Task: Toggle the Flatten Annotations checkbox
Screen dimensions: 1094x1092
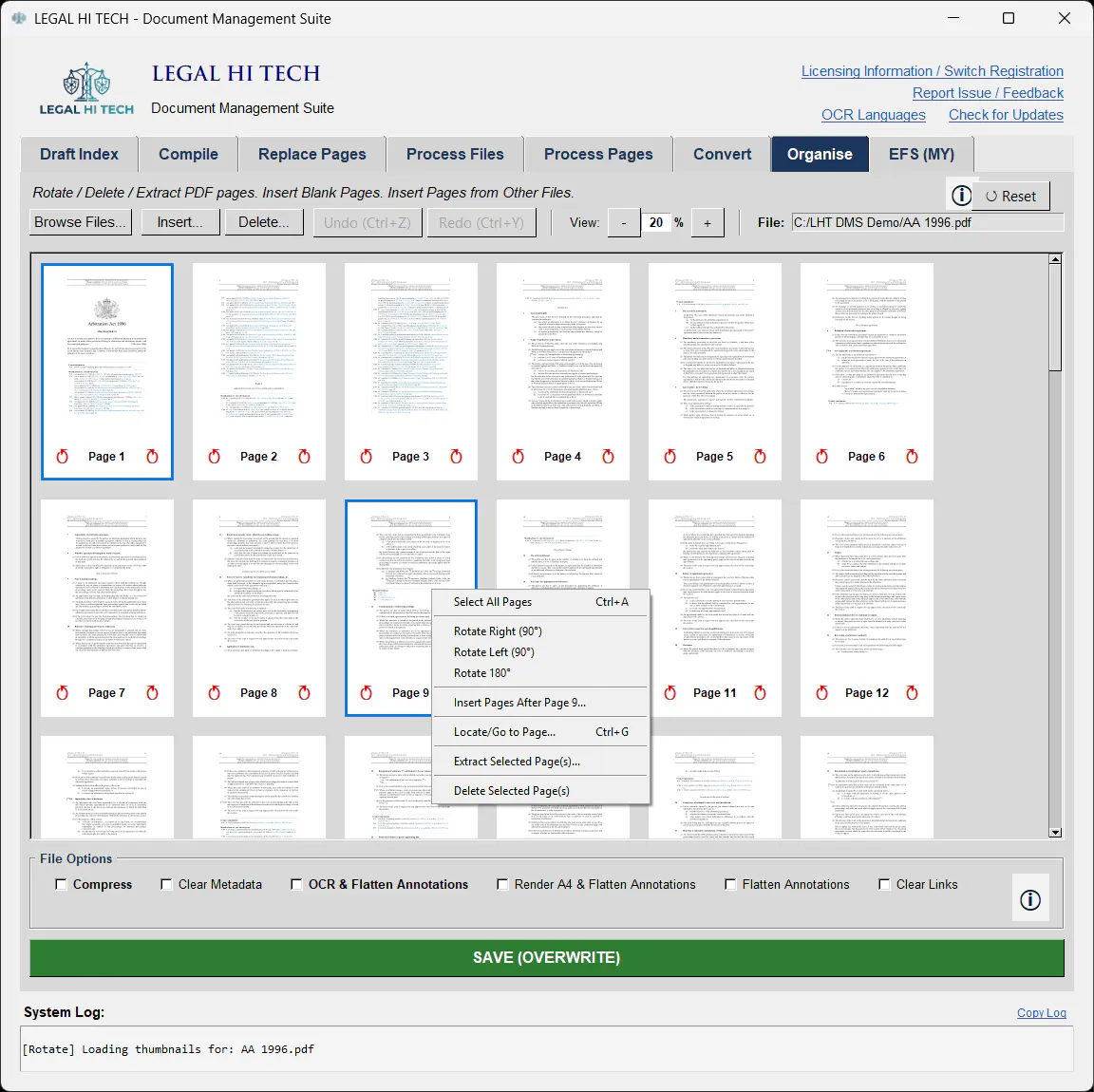Action: click(x=730, y=885)
